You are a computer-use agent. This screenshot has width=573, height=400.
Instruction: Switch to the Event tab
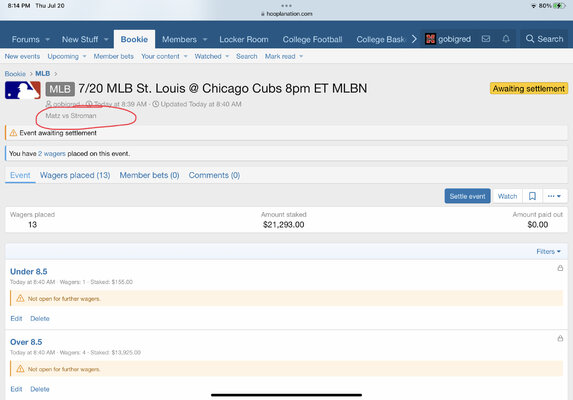[20, 175]
